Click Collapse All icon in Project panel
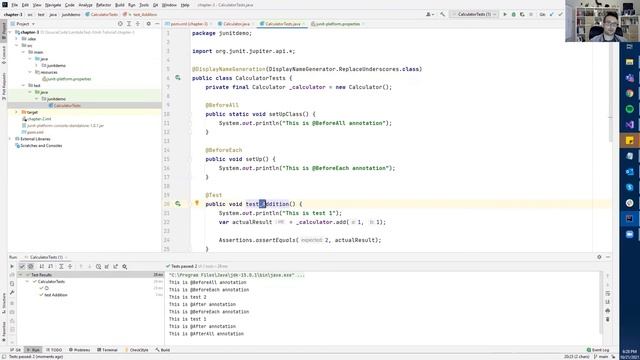The image size is (640, 360). [138, 24]
